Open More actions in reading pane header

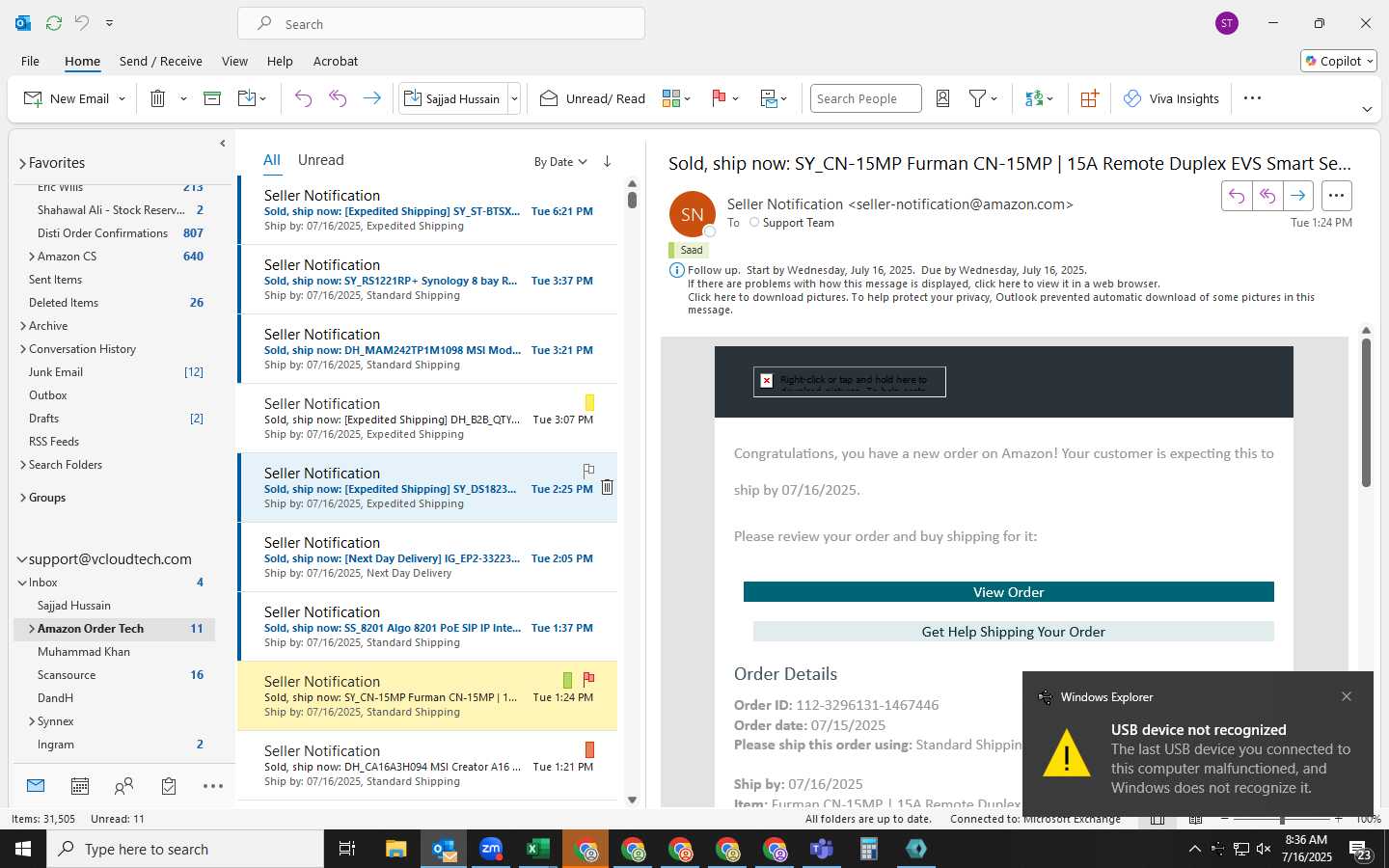tap(1336, 196)
